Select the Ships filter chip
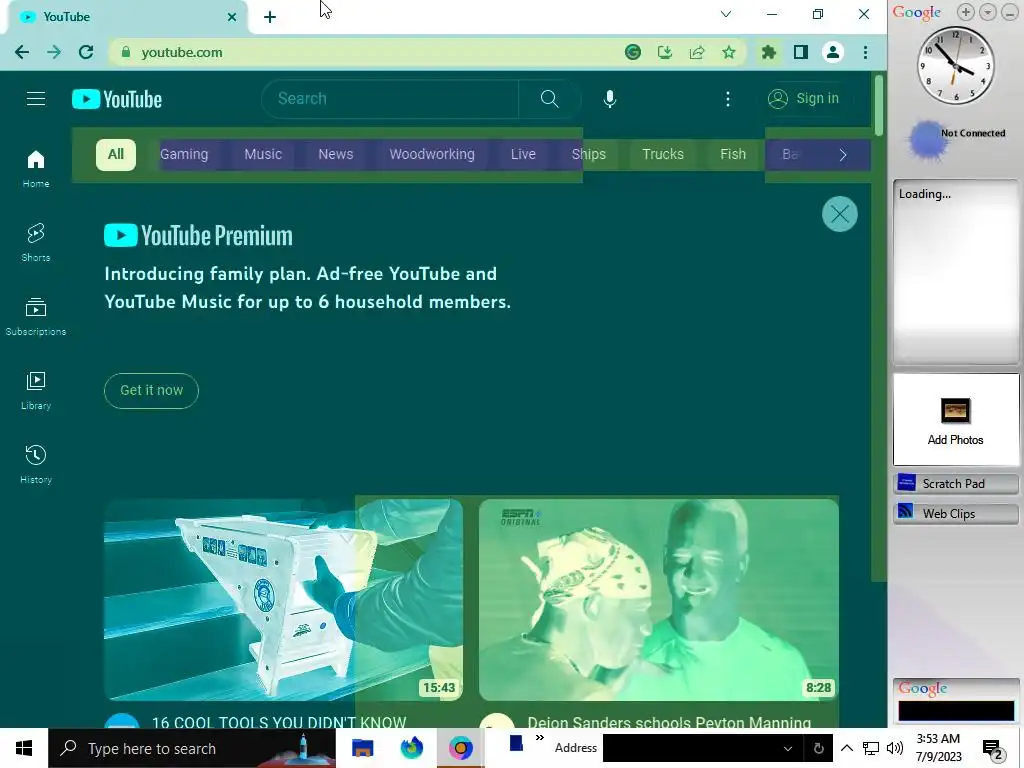Image resolution: width=1024 pixels, height=768 pixels. point(588,155)
